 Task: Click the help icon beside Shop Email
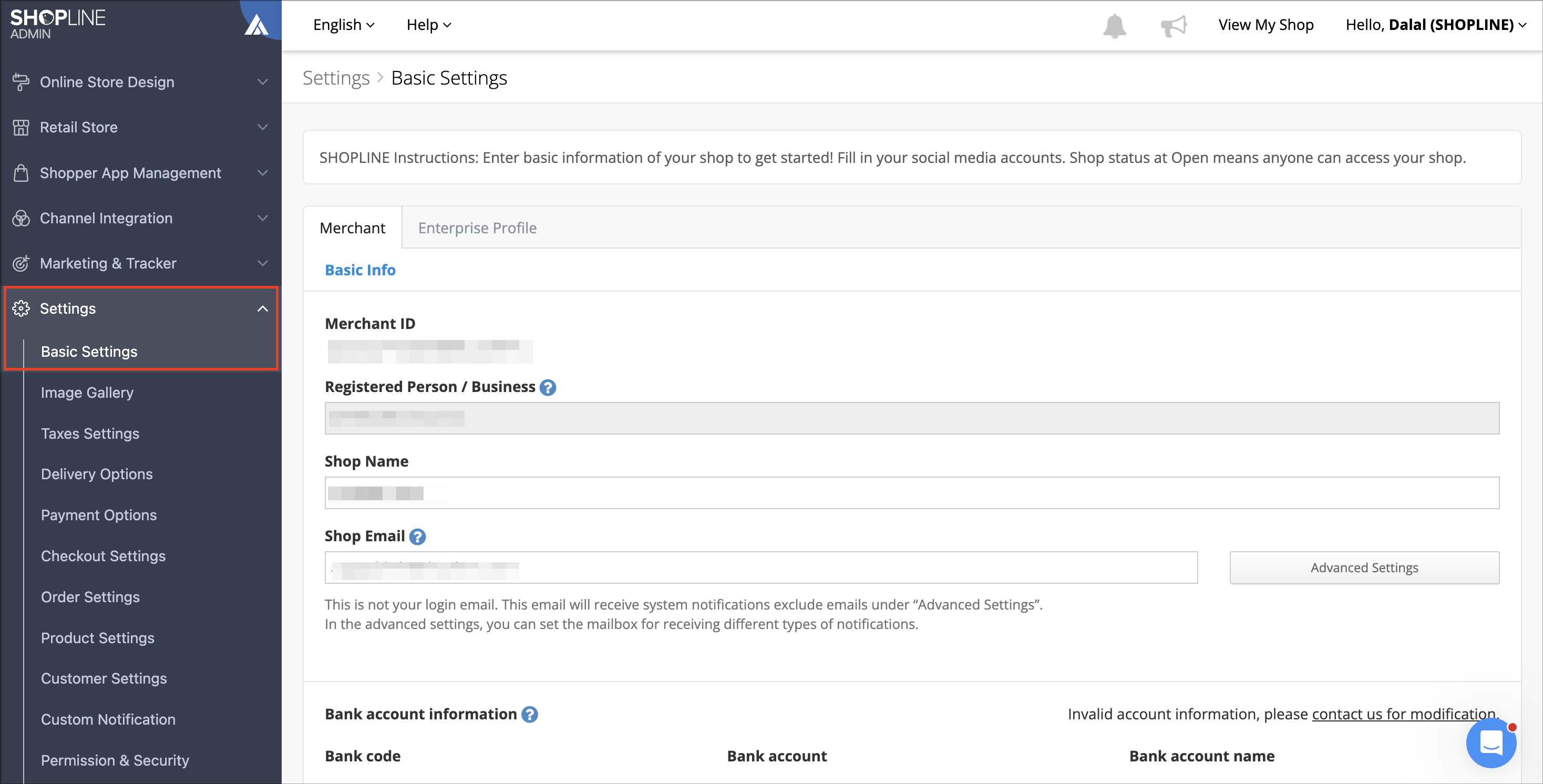(417, 537)
